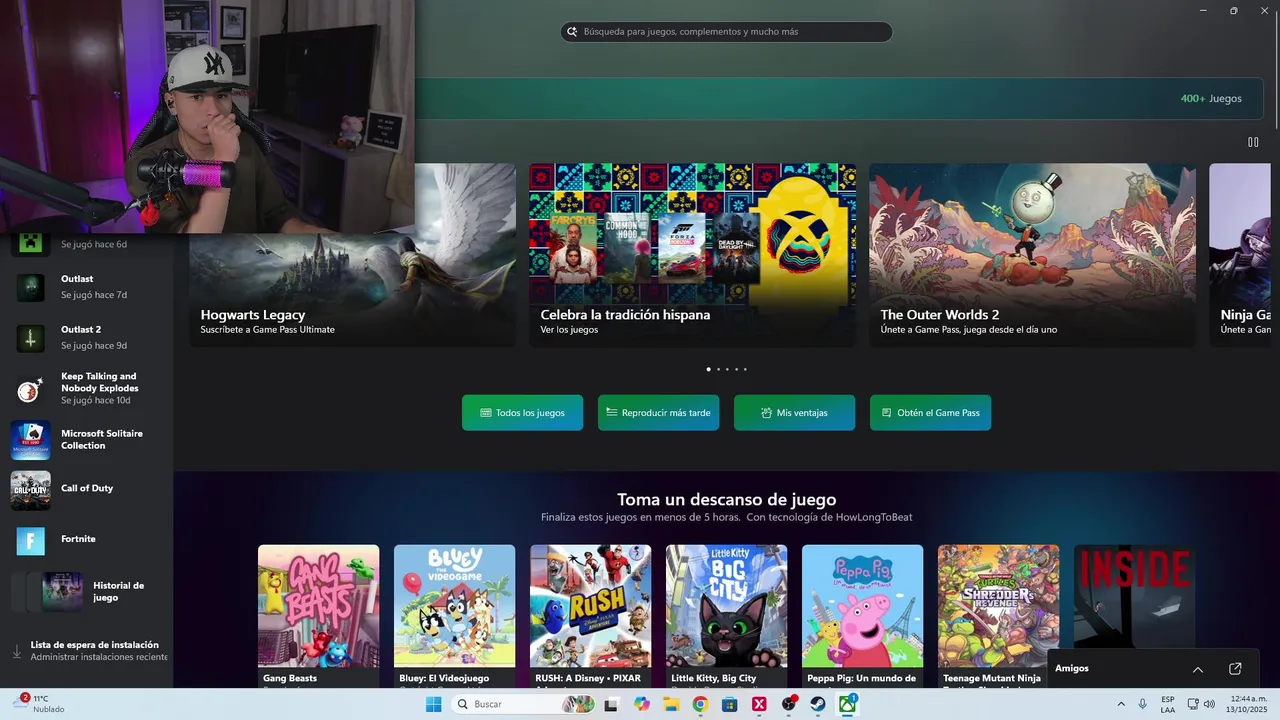Show hidden system tray icons
This screenshot has height=720, width=1280.
(1121, 704)
